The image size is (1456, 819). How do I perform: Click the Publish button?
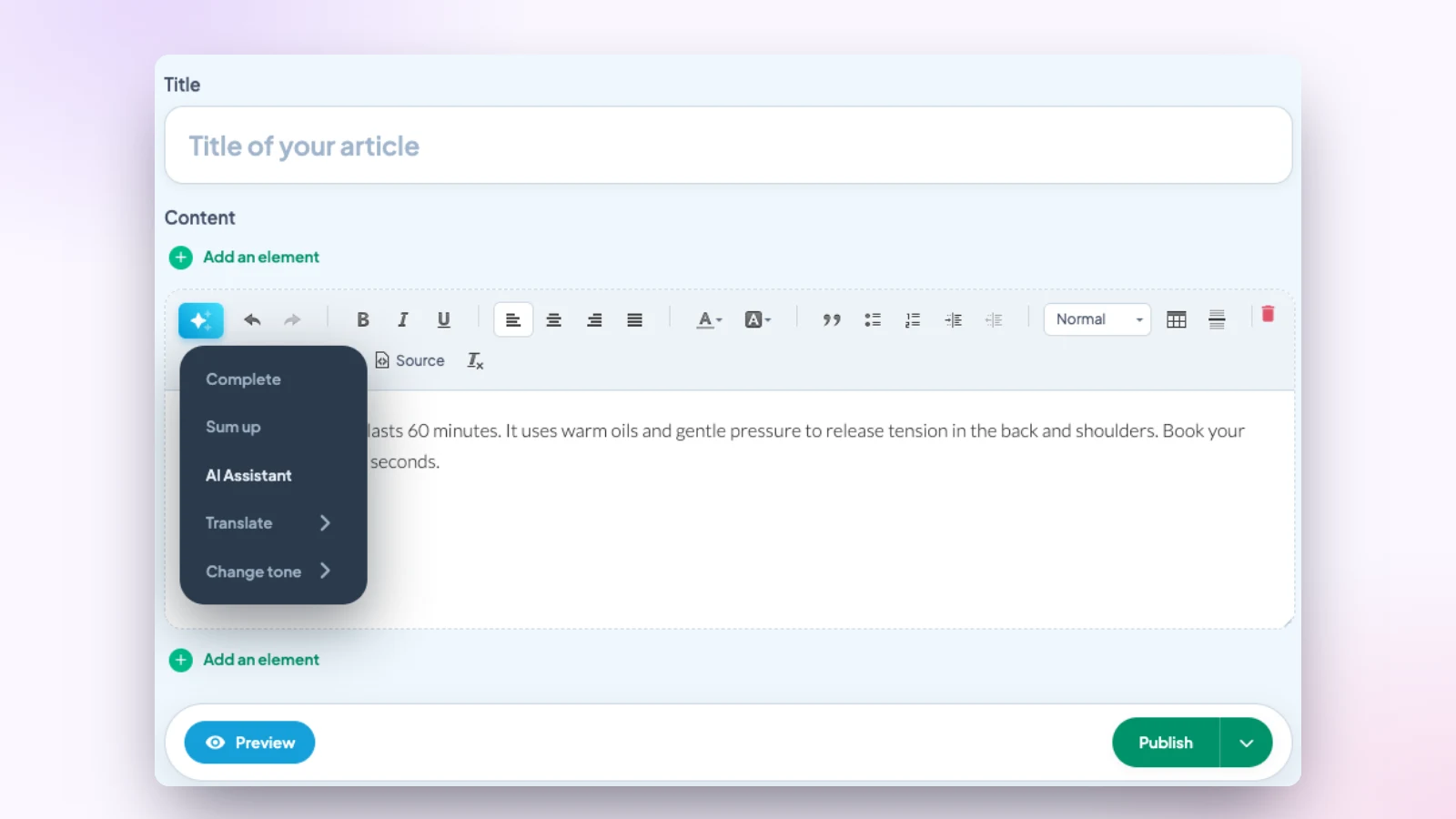click(x=1166, y=743)
